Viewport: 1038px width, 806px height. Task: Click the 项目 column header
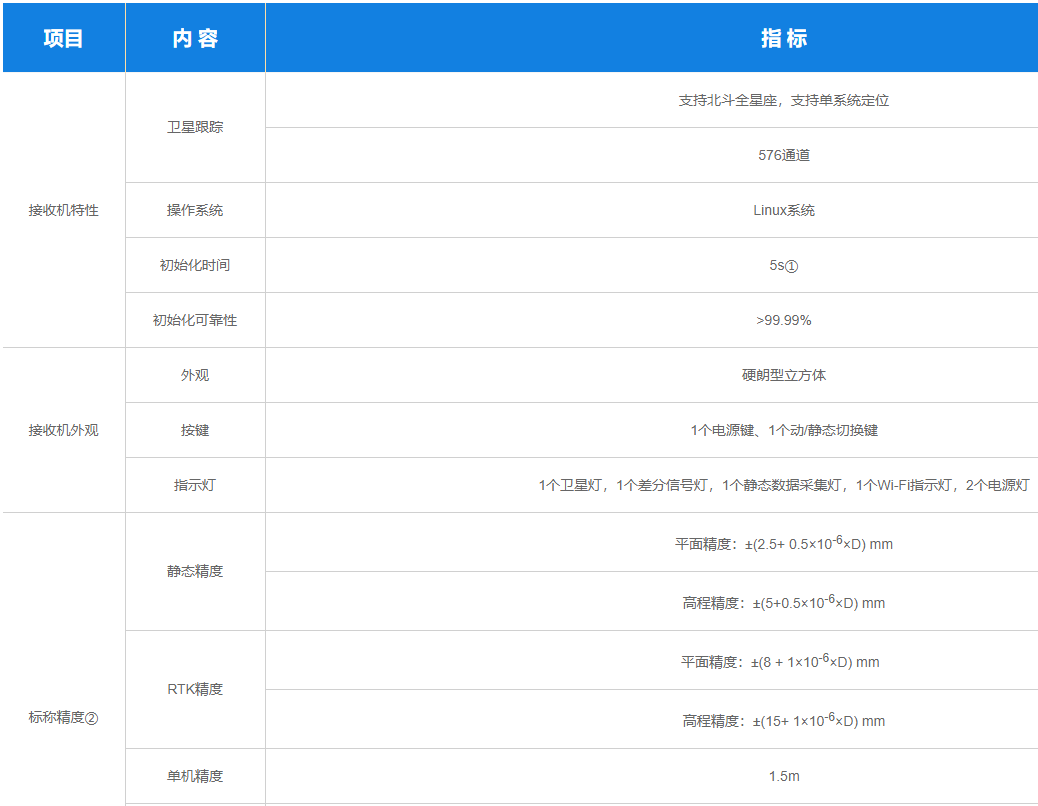click(63, 39)
